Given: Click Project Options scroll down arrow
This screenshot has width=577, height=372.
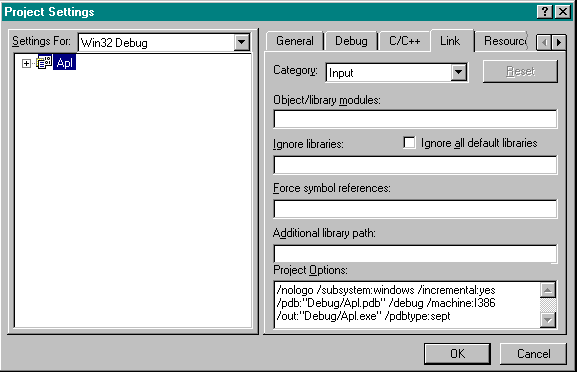Looking at the screenshot, I should point(548,320).
